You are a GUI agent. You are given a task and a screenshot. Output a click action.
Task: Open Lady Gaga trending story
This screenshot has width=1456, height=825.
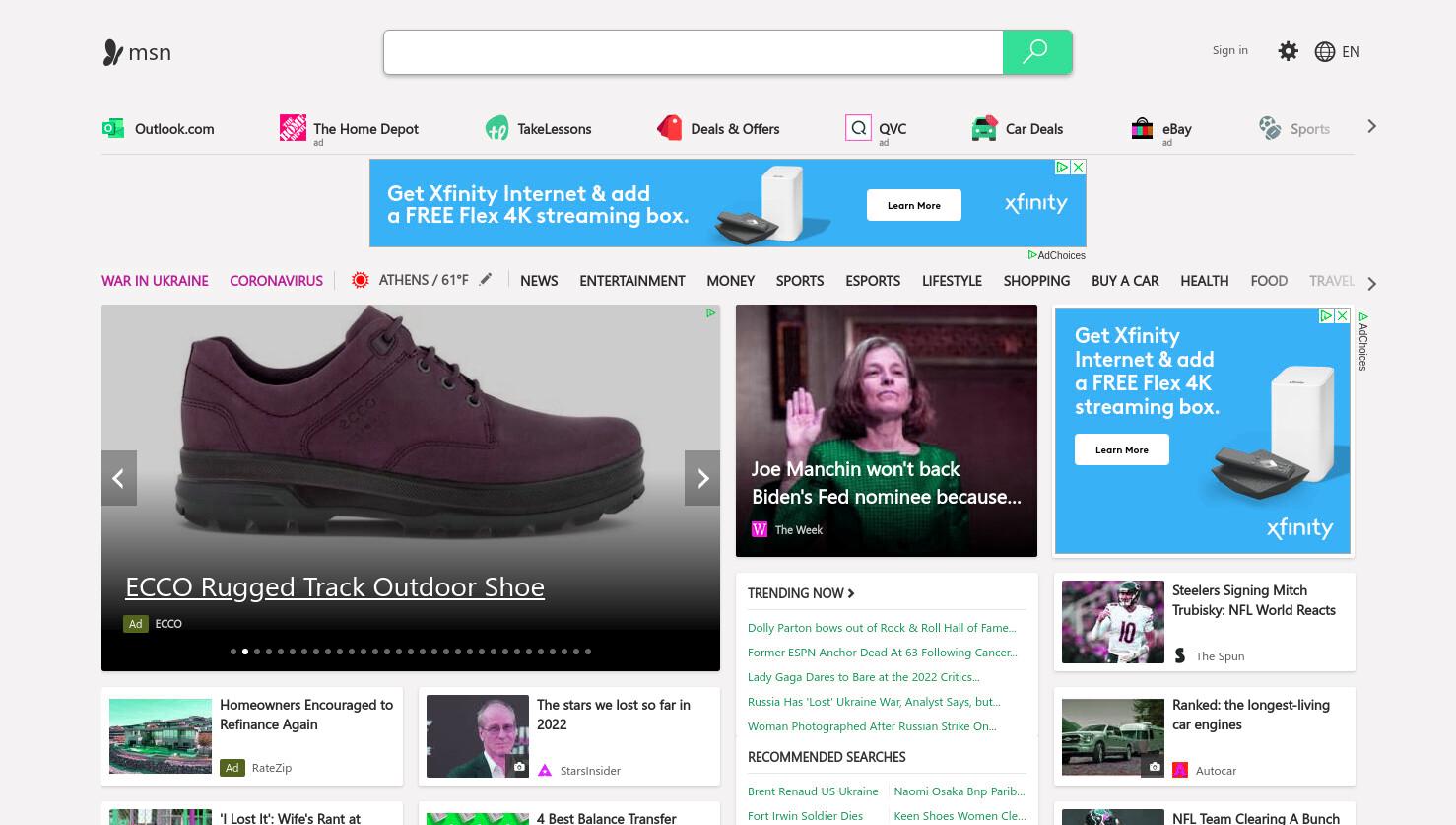pos(864,677)
